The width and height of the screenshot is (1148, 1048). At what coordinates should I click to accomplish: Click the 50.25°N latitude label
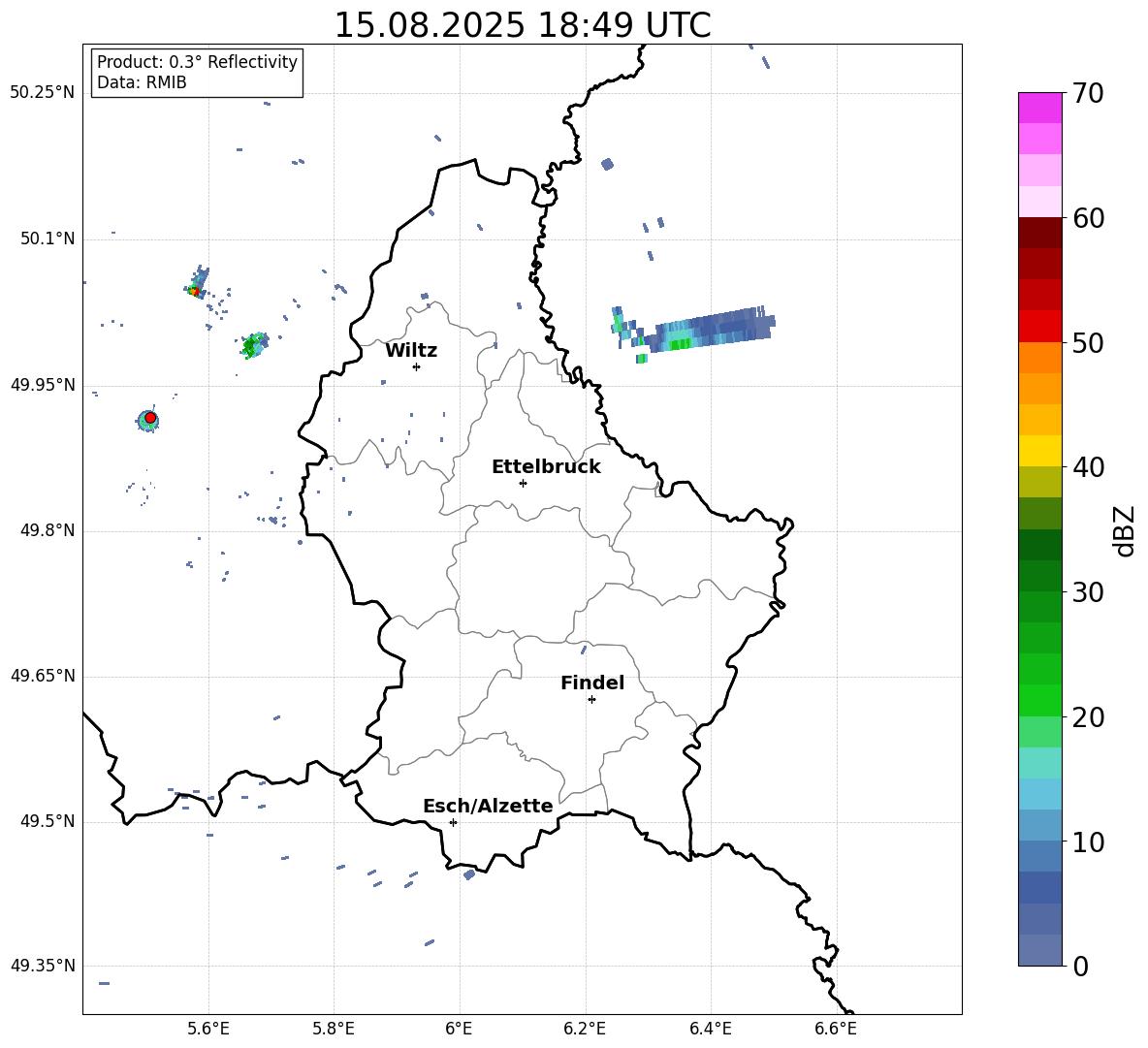click(x=43, y=93)
